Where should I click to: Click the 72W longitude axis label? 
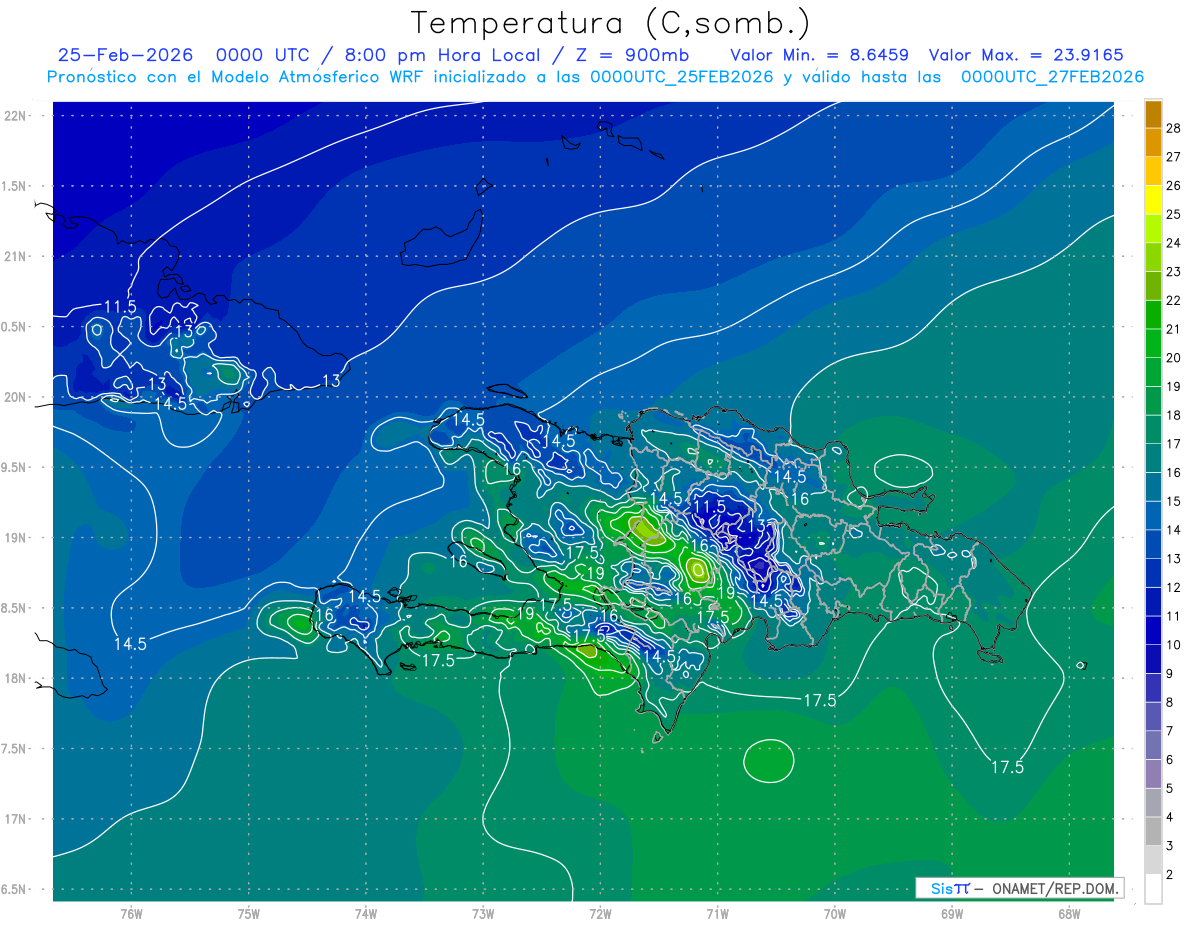pos(600,913)
